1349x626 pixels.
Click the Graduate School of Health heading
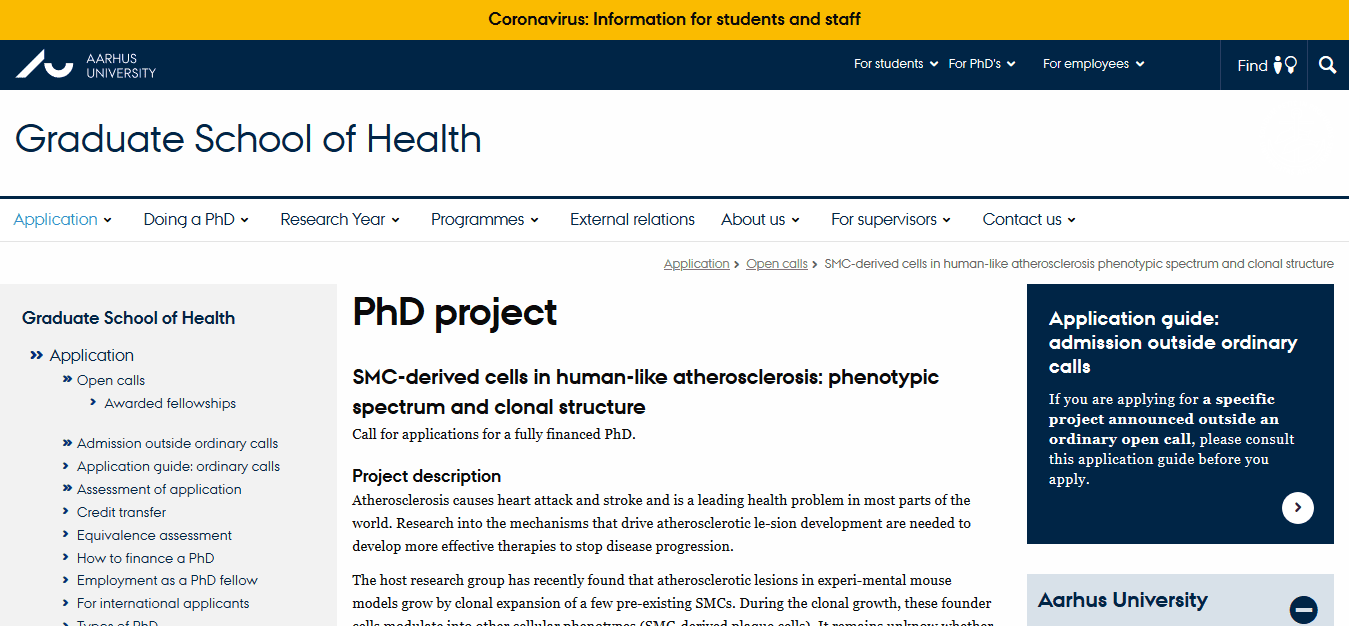click(x=248, y=139)
